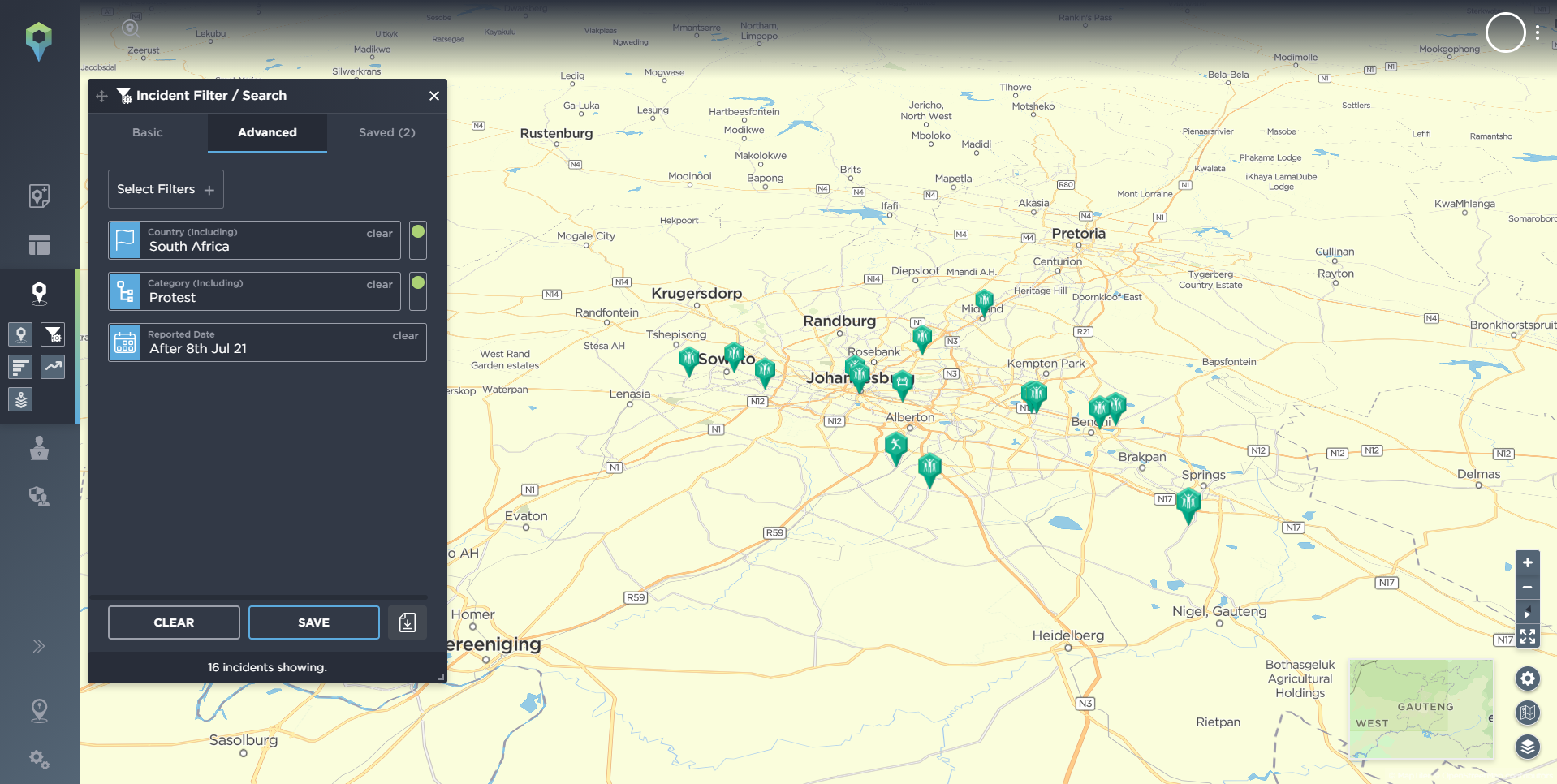1557x784 pixels.
Task: Zoom out the map with minus button
Action: pyautogui.click(x=1528, y=587)
